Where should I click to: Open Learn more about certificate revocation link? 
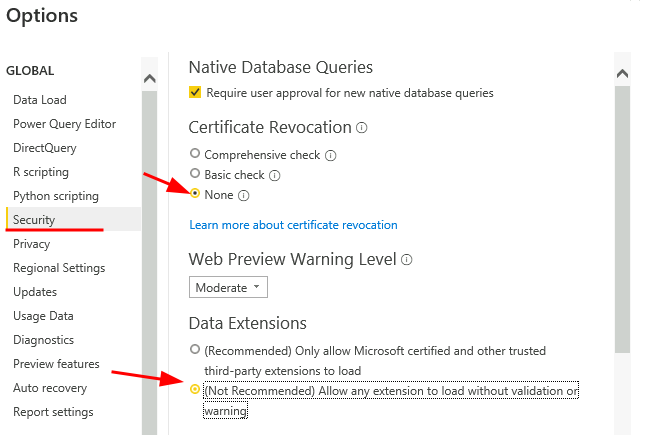coord(293,225)
